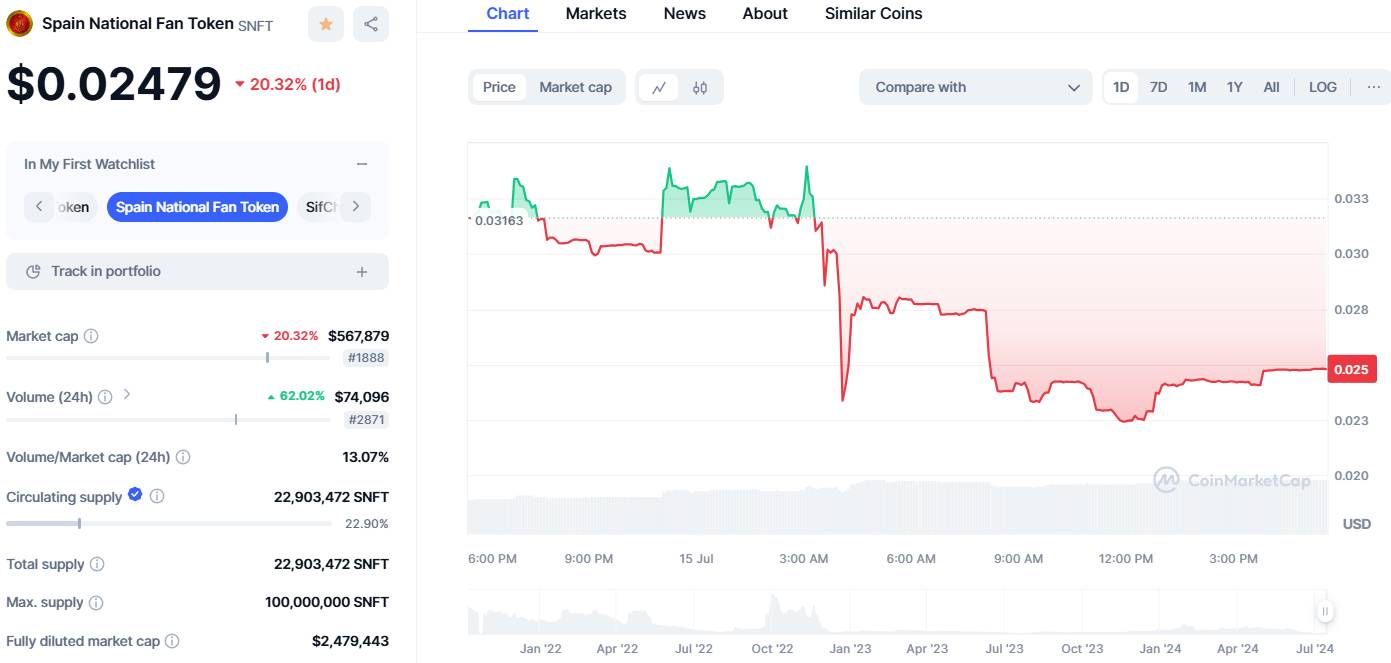Viewport: 1391px width, 663px height.
Task: Select 1Y time range
Action: (1234, 87)
